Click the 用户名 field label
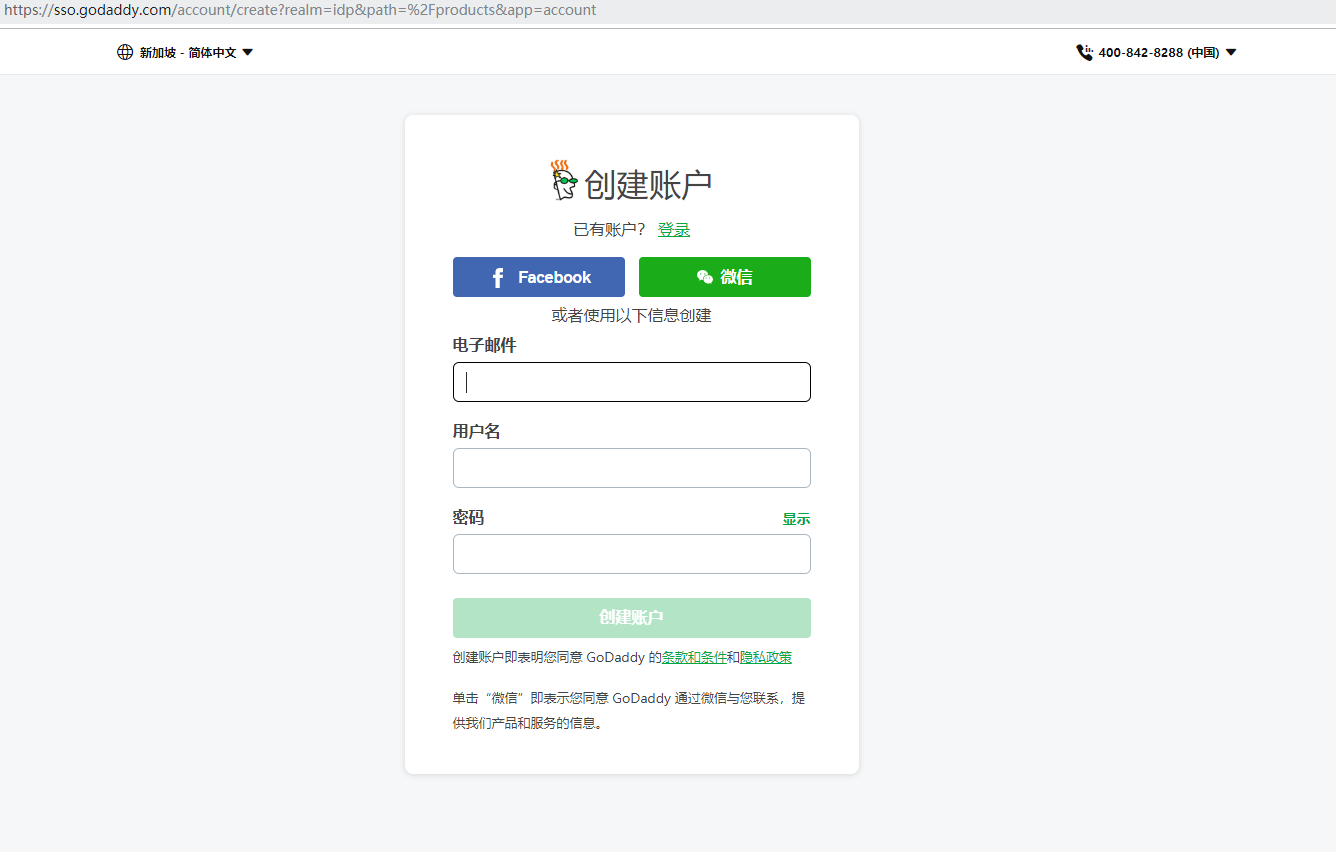The width and height of the screenshot is (1336, 852). [477, 431]
